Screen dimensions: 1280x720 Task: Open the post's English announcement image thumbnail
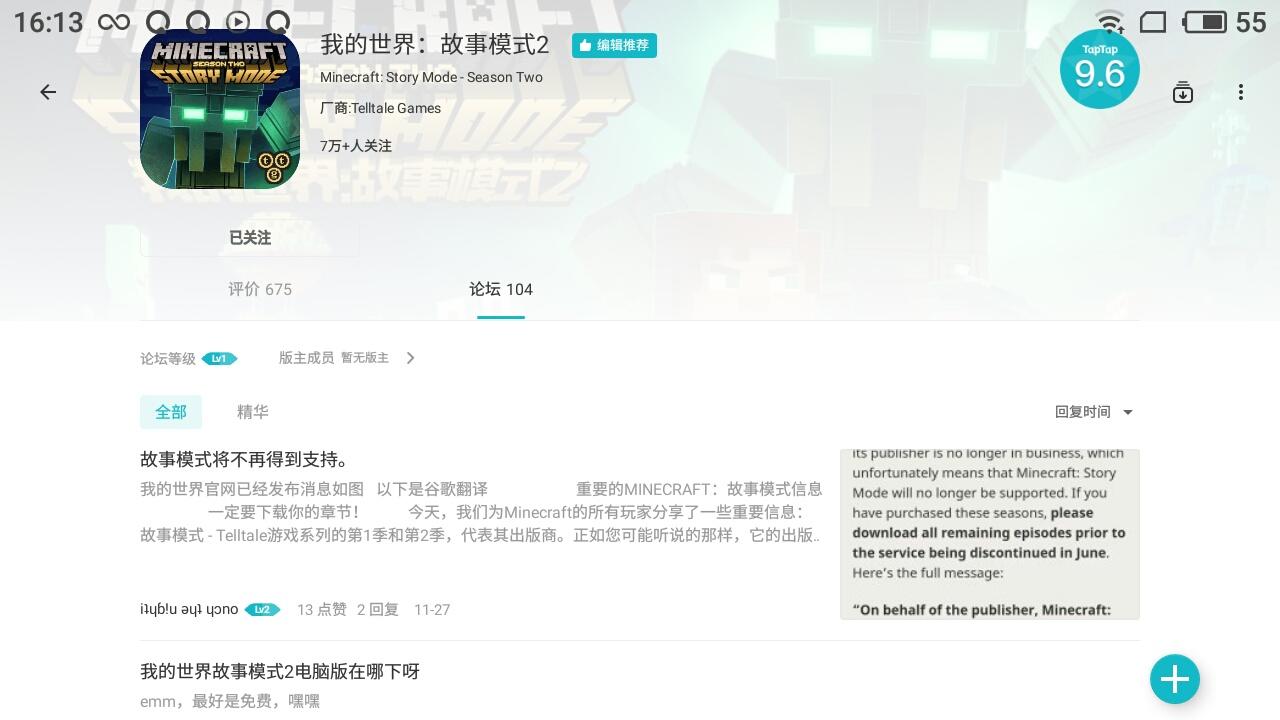click(x=990, y=535)
